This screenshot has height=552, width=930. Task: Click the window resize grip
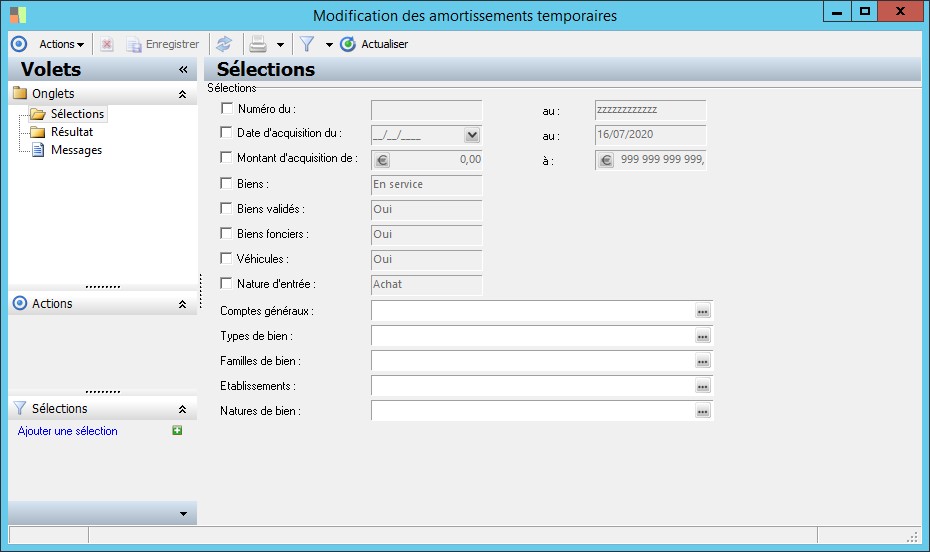click(913, 537)
